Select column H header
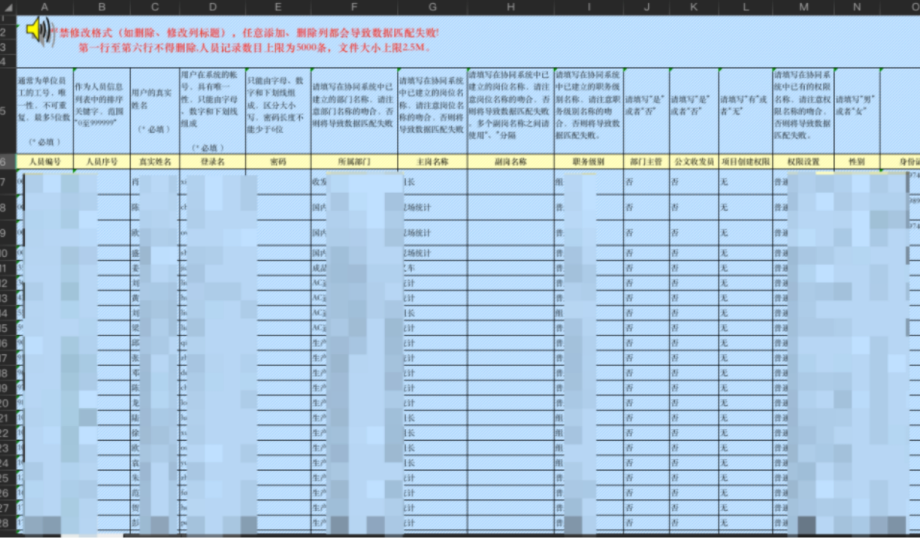Image resolution: width=920 pixels, height=539 pixels. tap(510, 7)
